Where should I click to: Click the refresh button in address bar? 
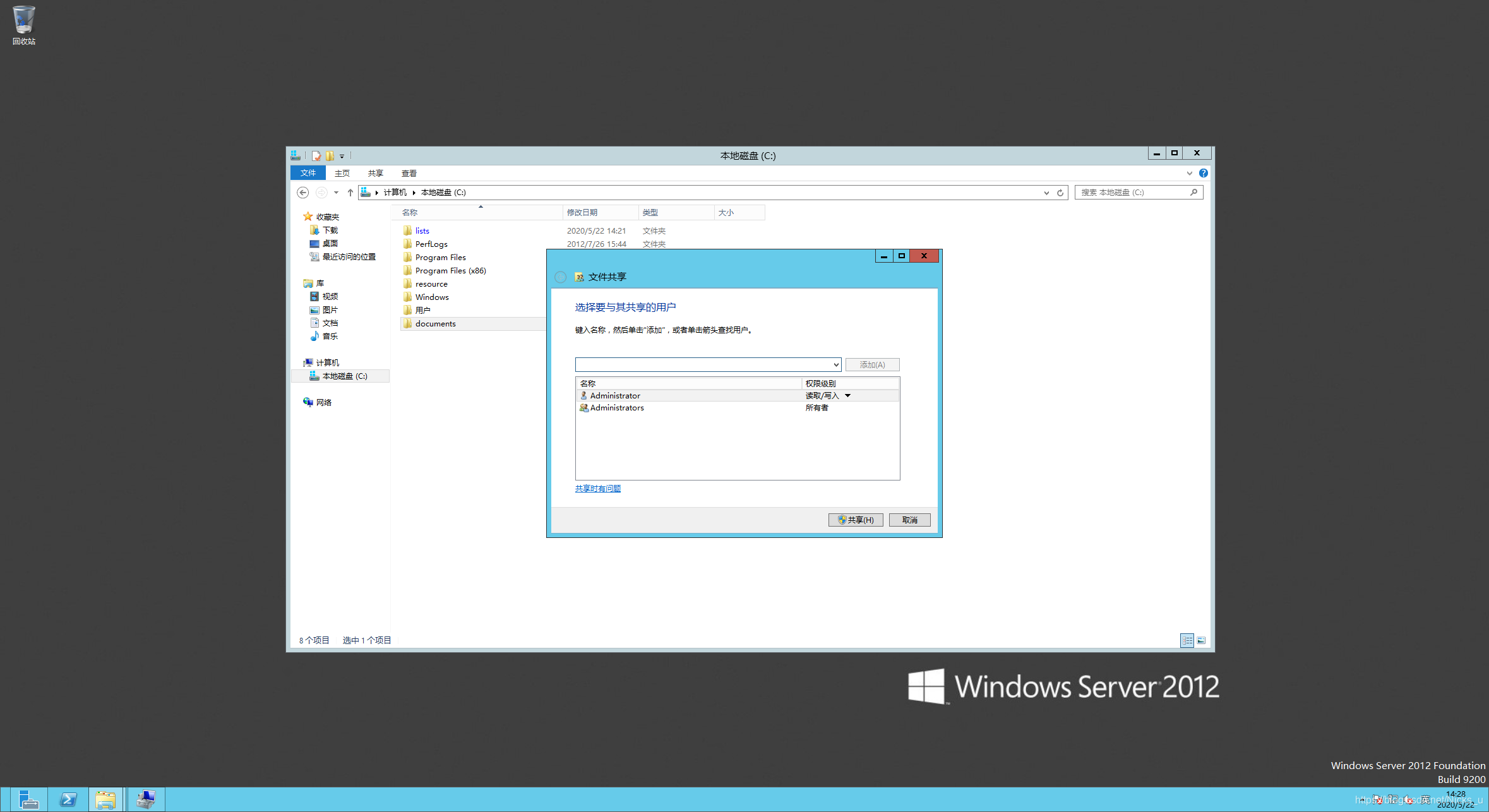point(1060,193)
